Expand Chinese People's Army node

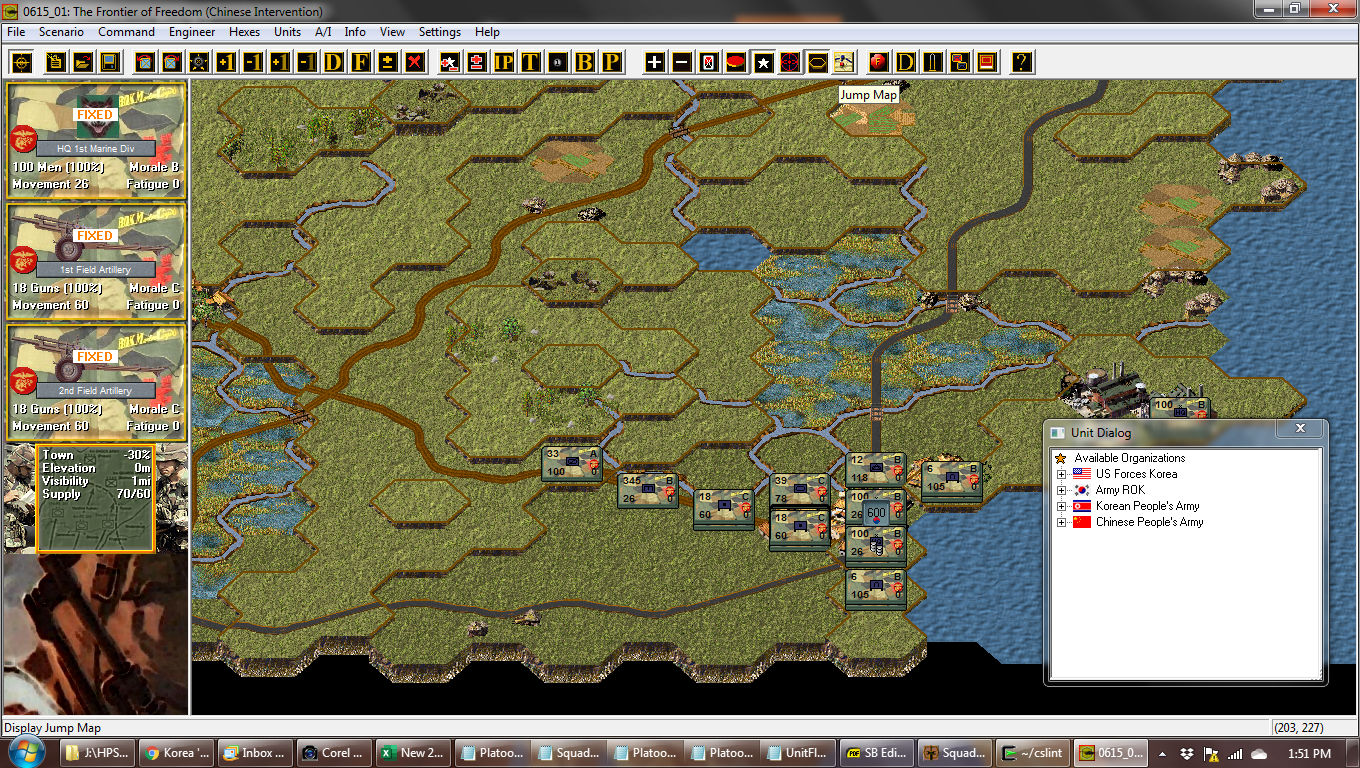point(1061,522)
